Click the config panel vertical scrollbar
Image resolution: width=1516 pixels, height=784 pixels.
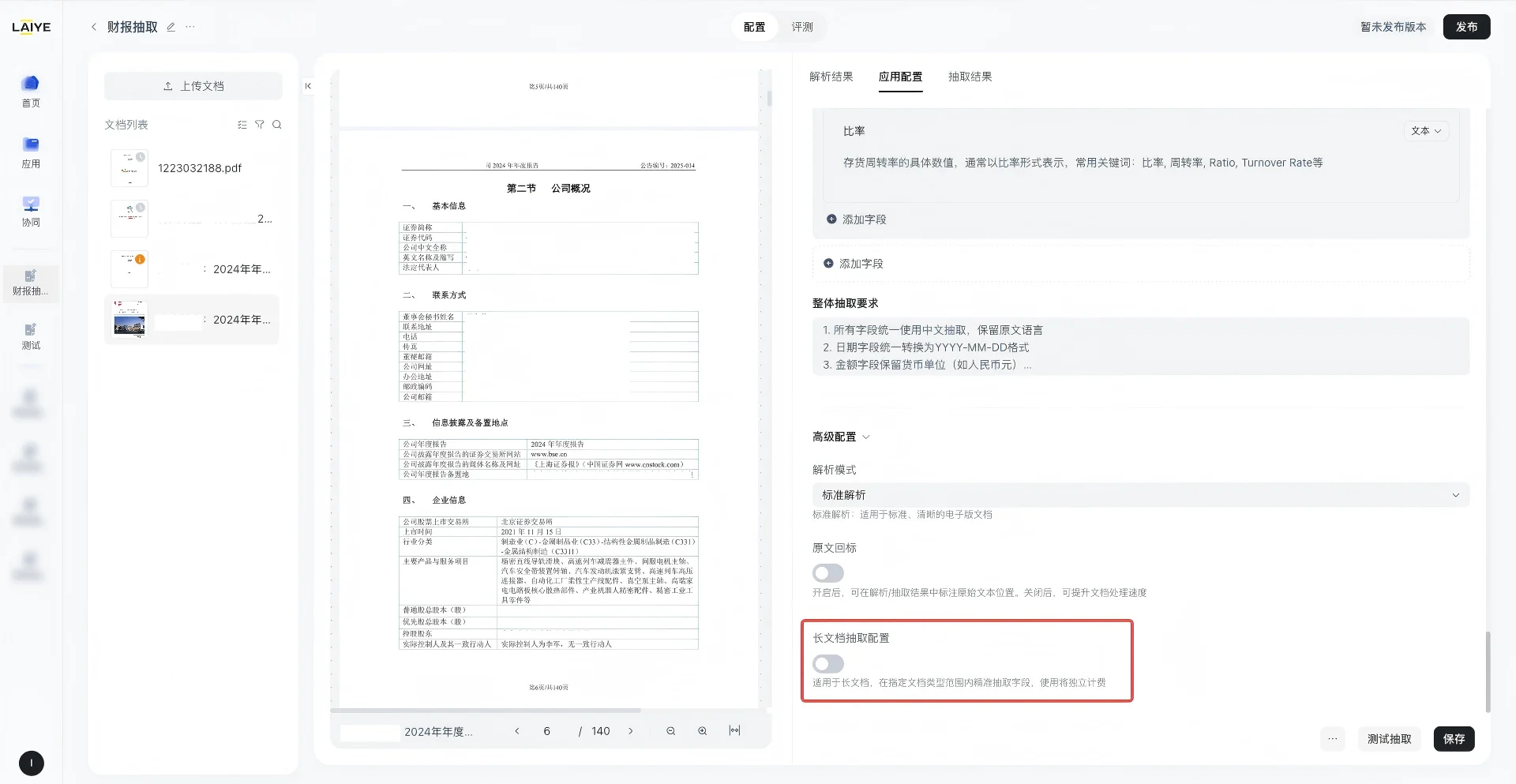pos(1488,672)
